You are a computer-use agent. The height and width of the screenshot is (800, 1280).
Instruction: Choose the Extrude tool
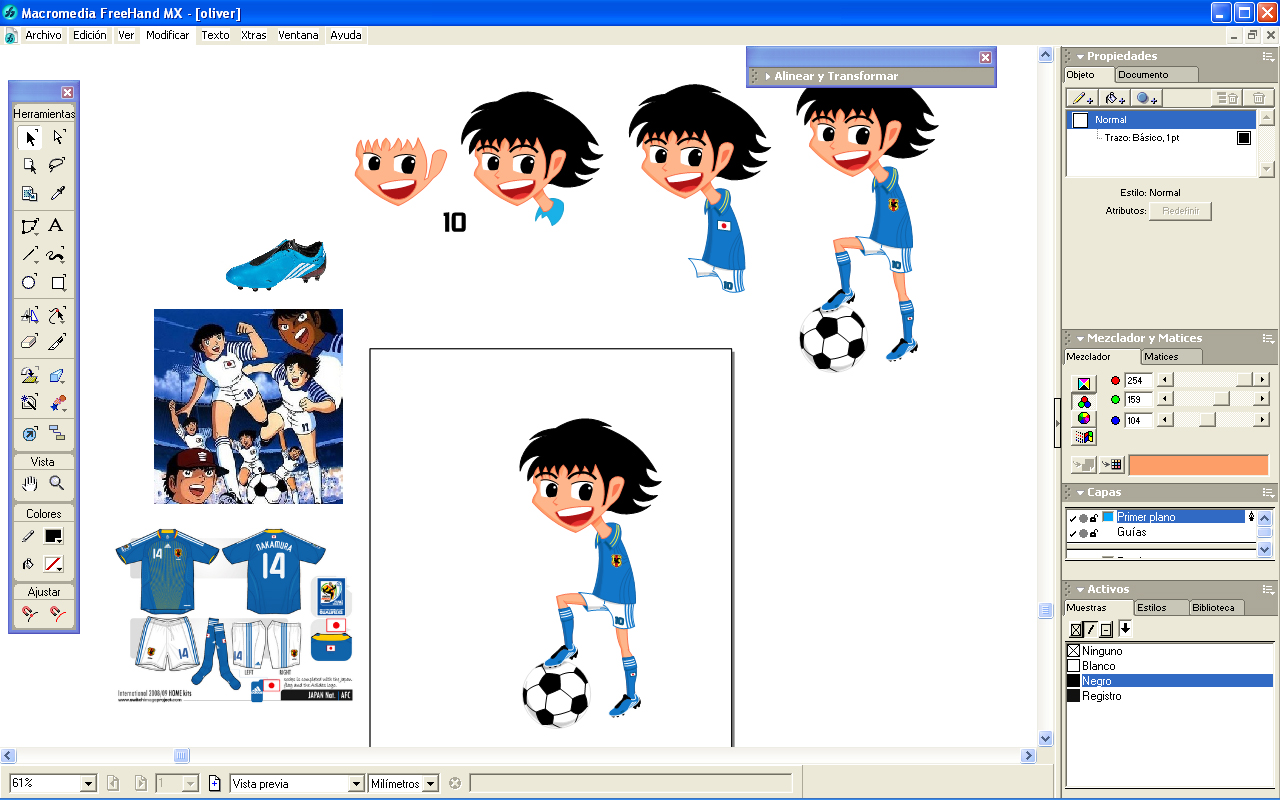pos(58,376)
